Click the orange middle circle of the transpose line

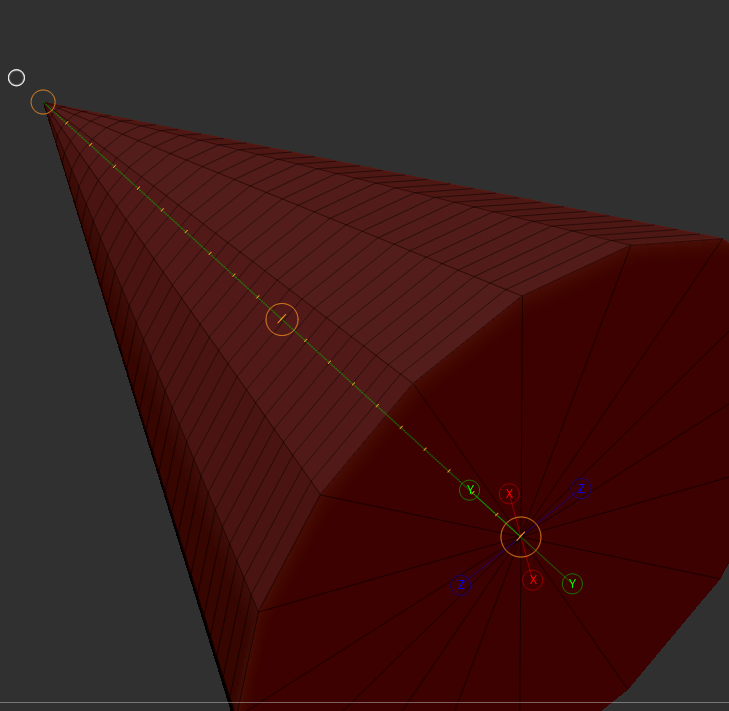pos(282,319)
